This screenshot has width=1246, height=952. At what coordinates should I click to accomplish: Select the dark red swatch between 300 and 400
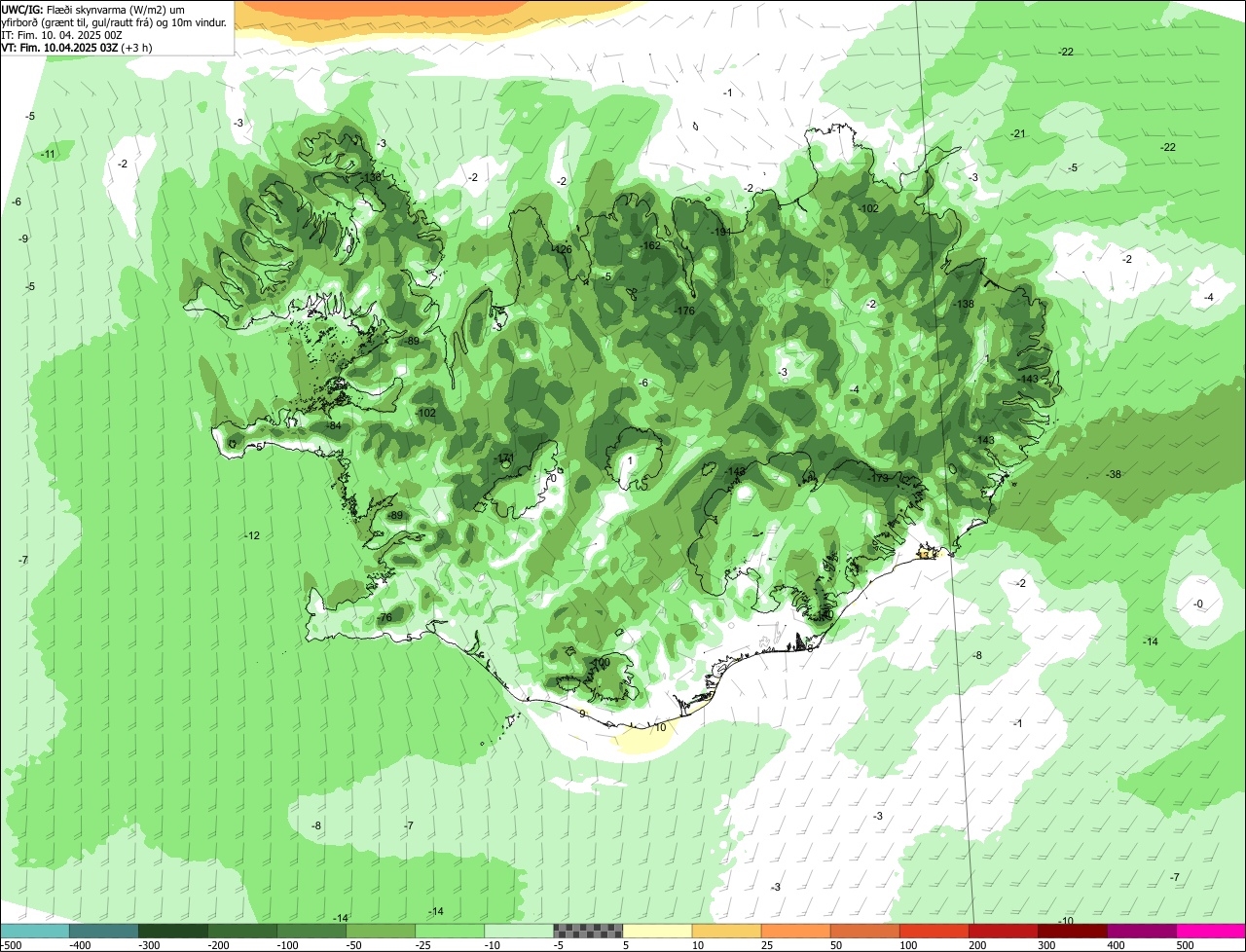pyautogui.click(x=1072, y=932)
